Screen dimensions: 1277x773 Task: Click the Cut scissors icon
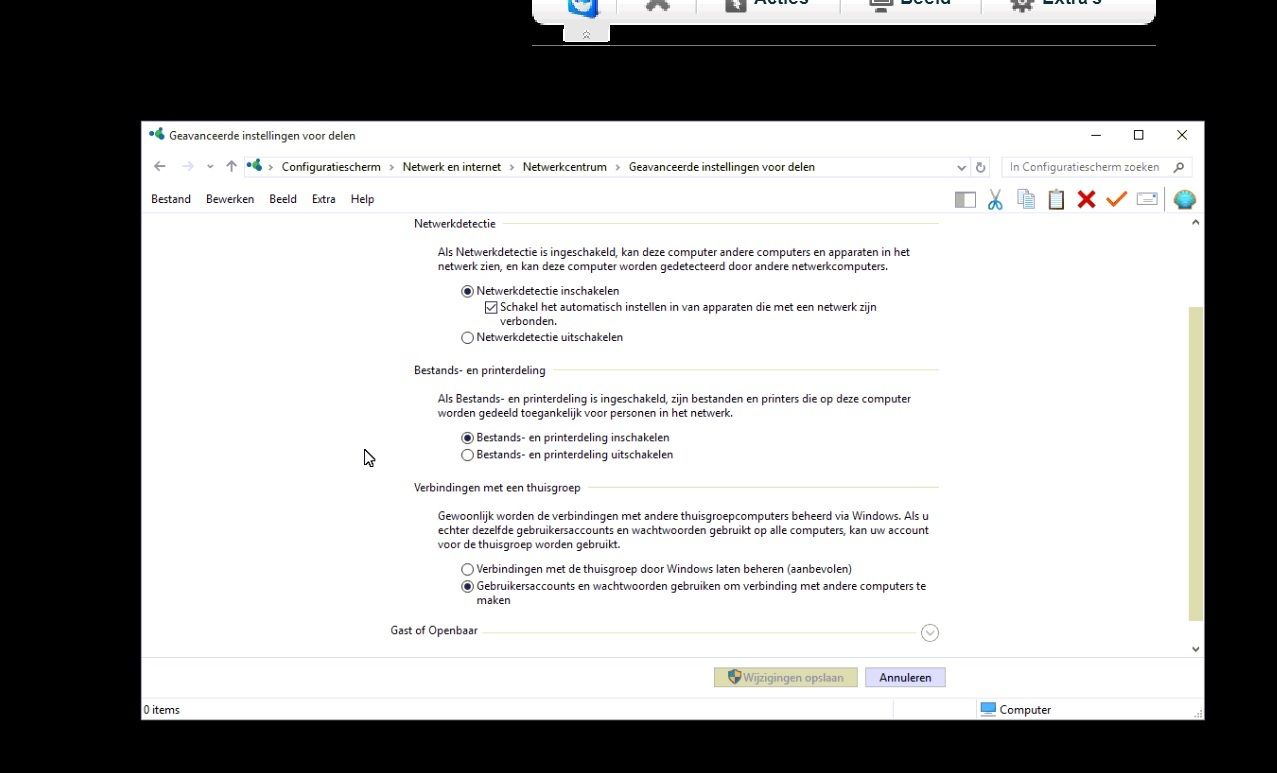tap(995, 200)
